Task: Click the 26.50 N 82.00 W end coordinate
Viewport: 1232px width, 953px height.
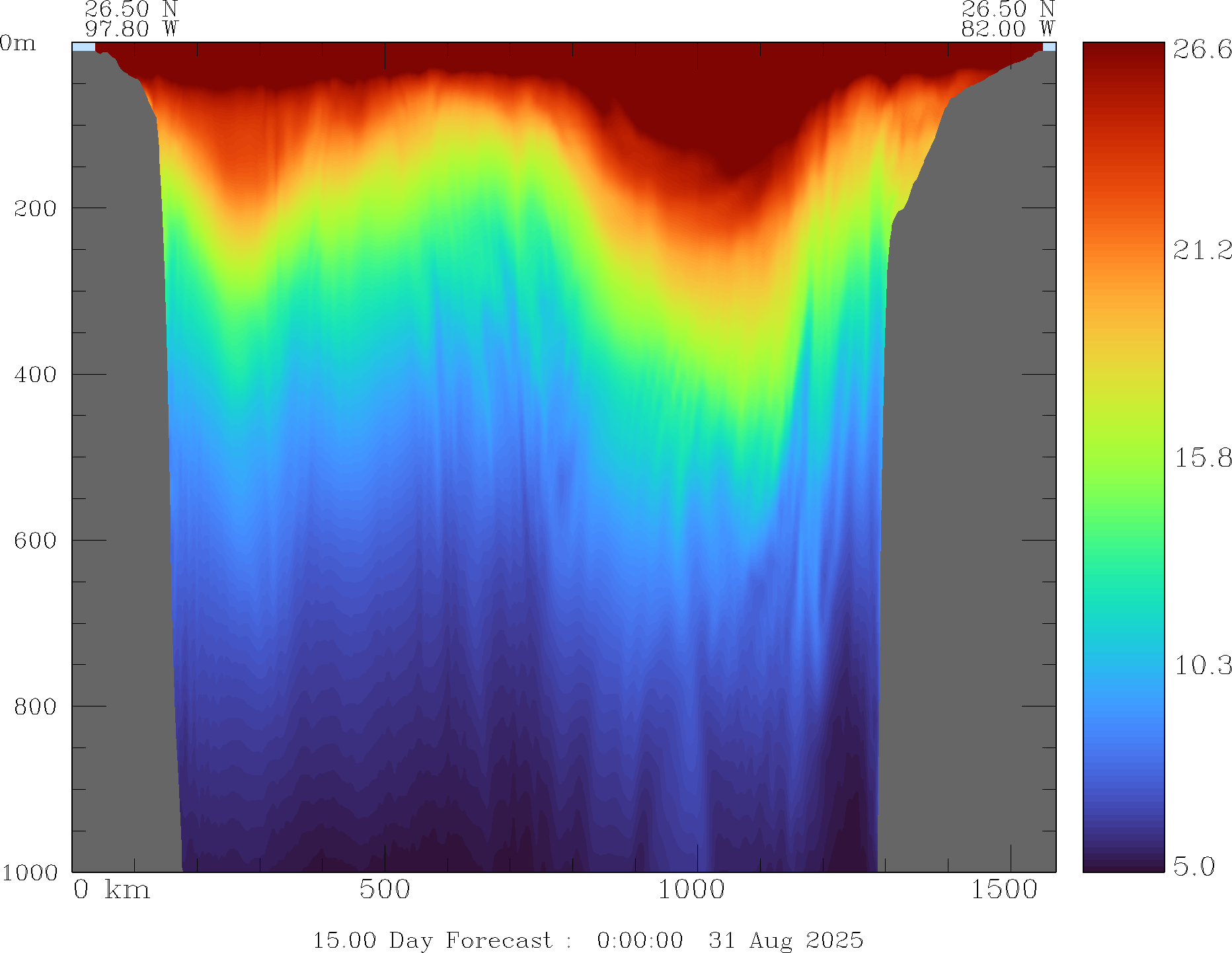Action: coord(1007,19)
